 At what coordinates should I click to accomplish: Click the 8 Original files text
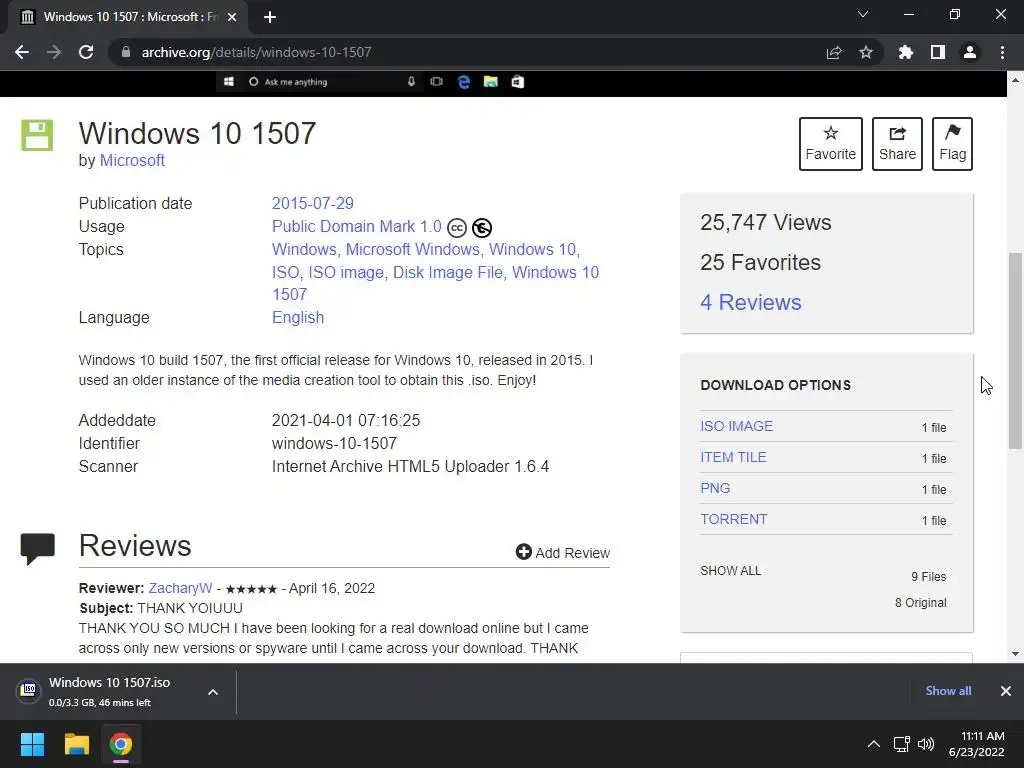point(921,603)
